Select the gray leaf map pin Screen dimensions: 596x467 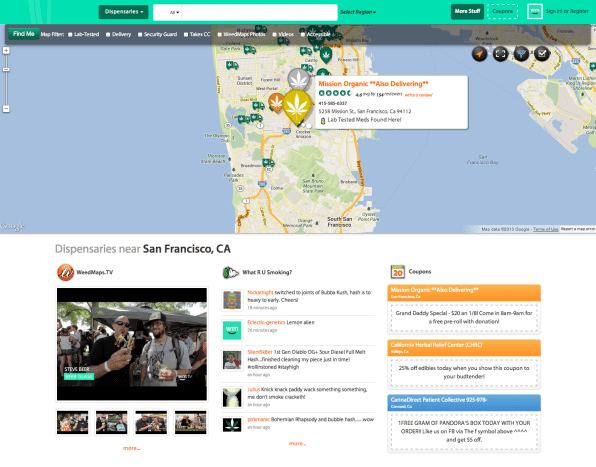299,79
